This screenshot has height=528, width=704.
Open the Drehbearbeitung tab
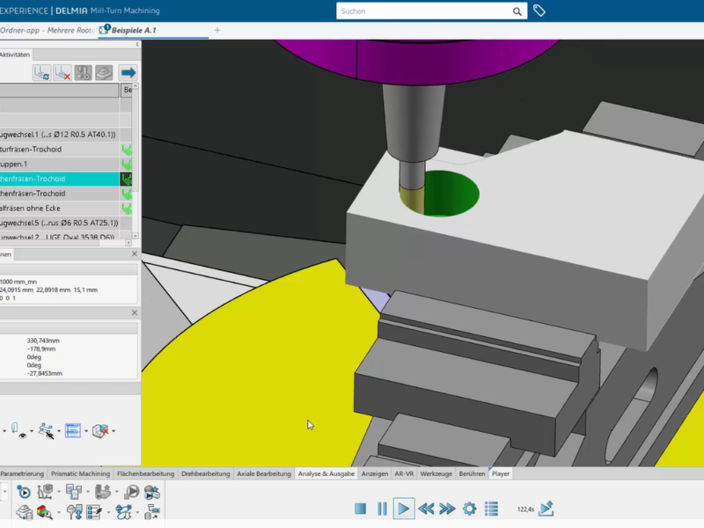click(205, 474)
